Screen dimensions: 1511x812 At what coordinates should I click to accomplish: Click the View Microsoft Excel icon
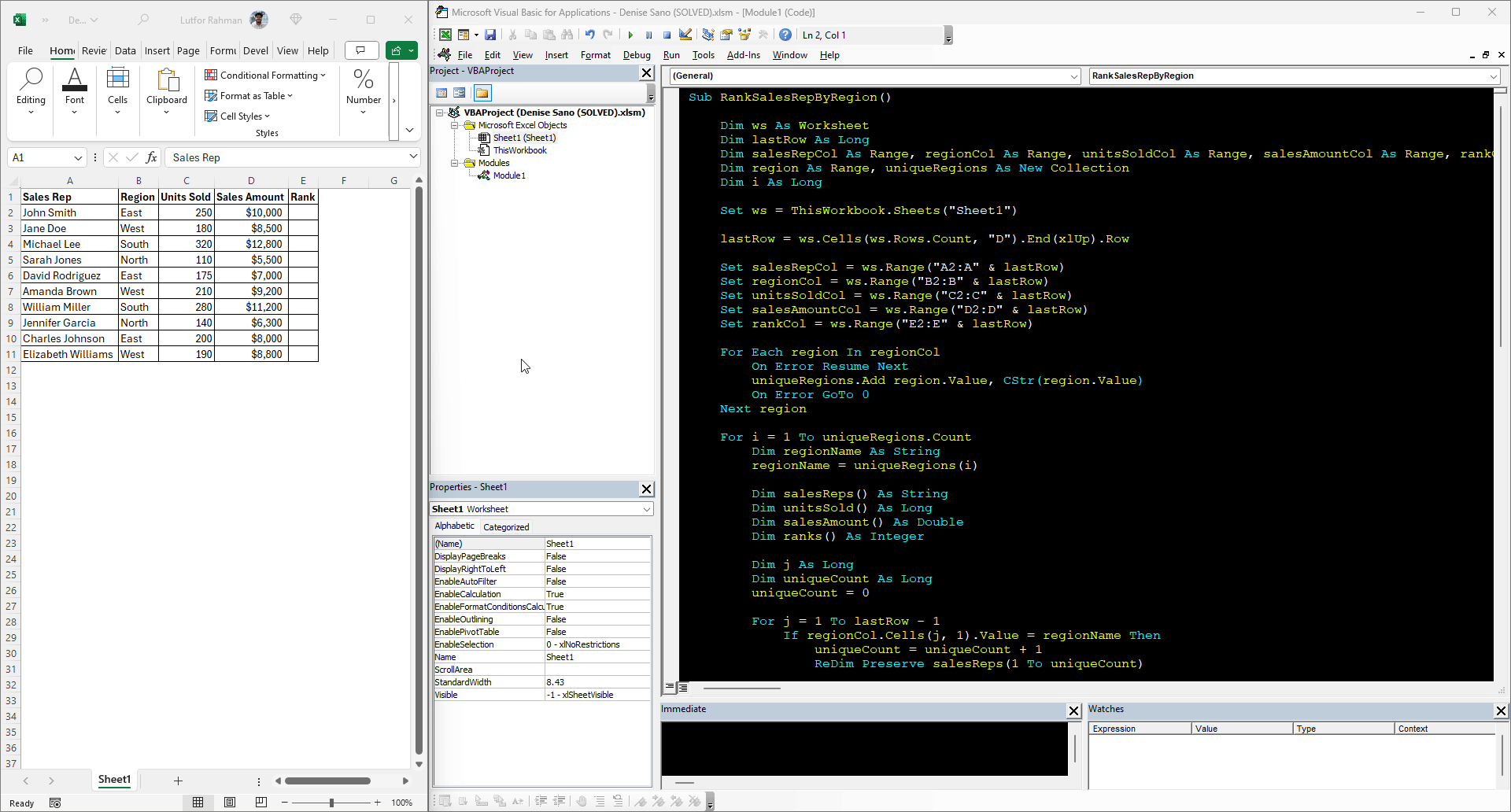[x=445, y=35]
